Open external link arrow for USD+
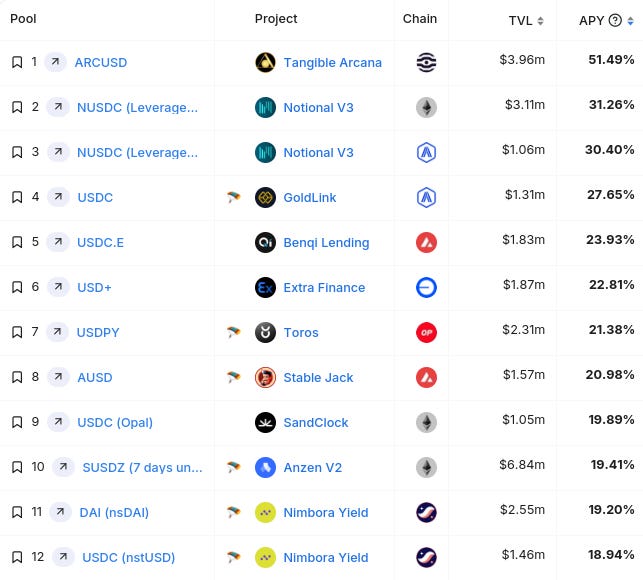 (58, 287)
